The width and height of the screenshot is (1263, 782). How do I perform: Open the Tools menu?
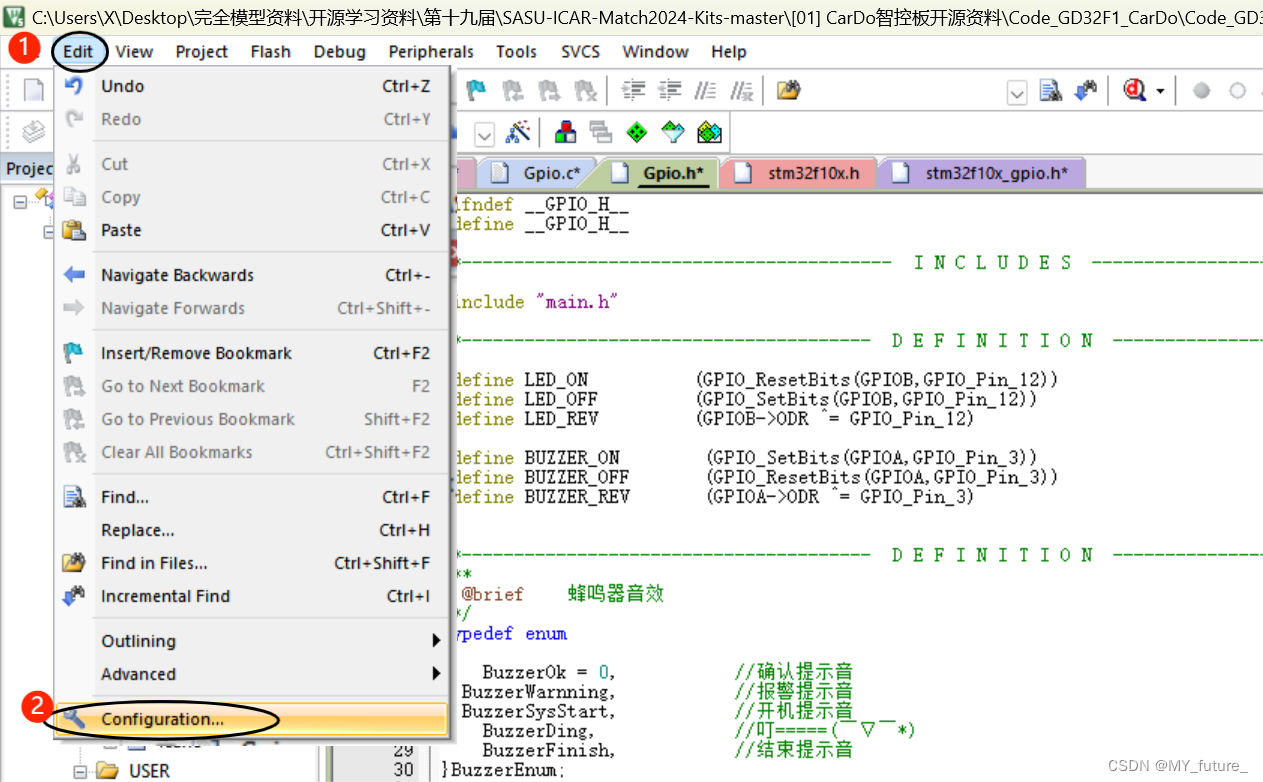pyautogui.click(x=516, y=52)
